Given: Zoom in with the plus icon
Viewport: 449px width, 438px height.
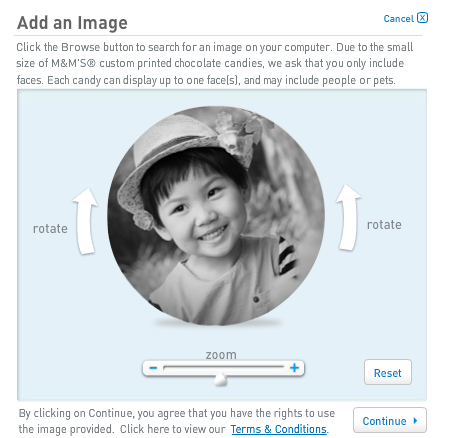Looking at the screenshot, I should (294, 368).
